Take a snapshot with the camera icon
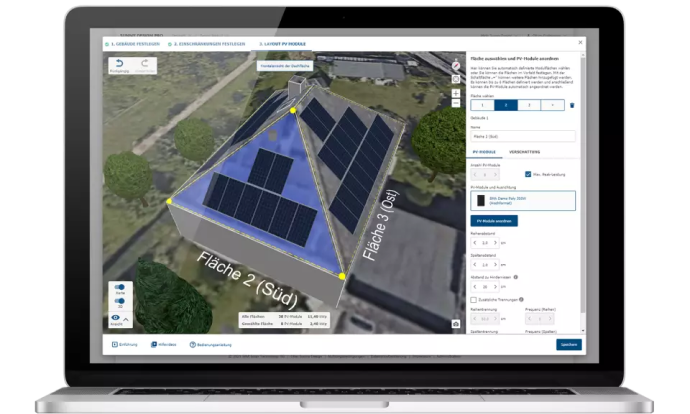690x414 pixels. point(456,324)
